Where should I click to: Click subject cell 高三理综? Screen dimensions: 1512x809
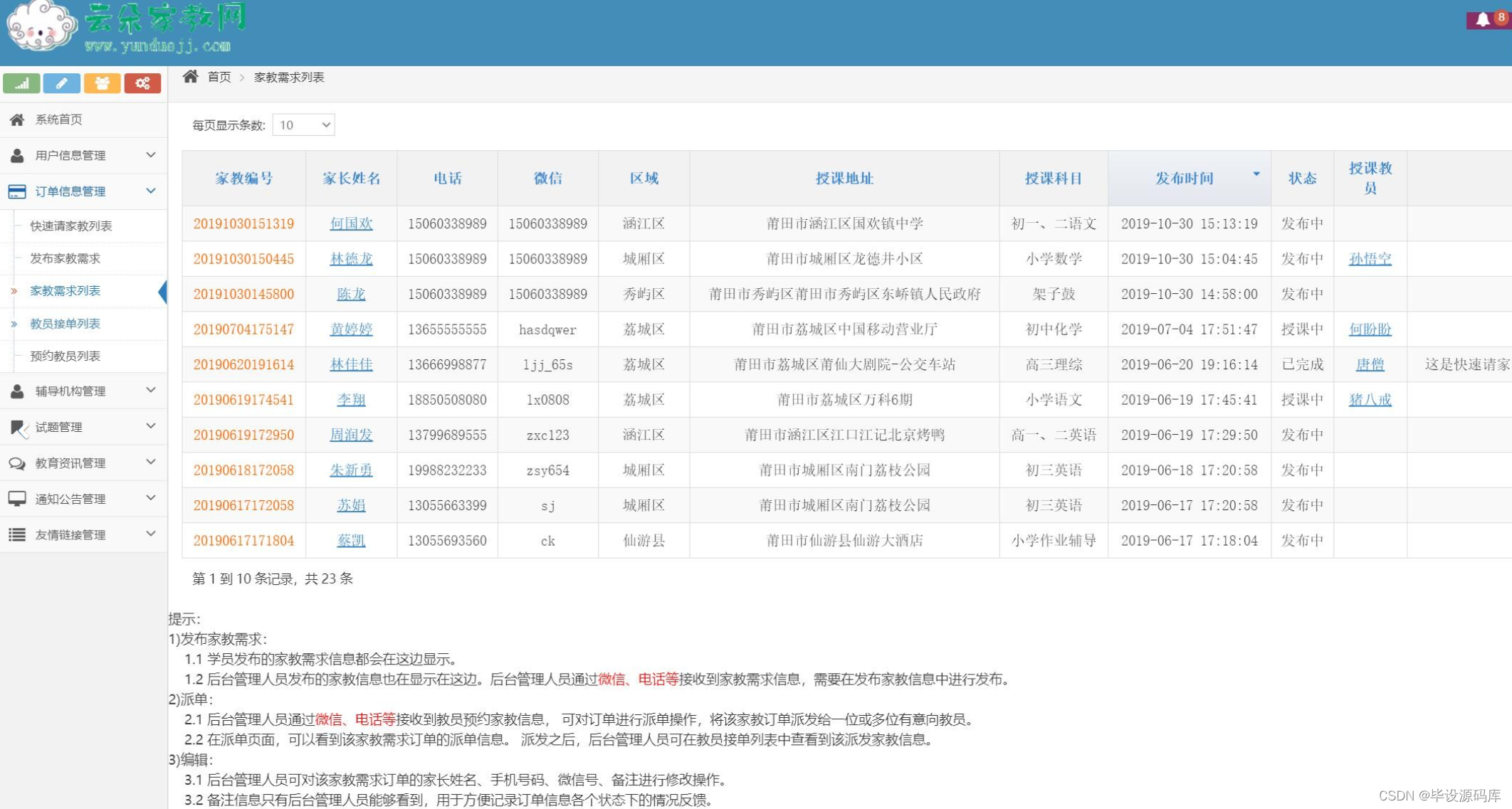click(x=1054, y=364)
